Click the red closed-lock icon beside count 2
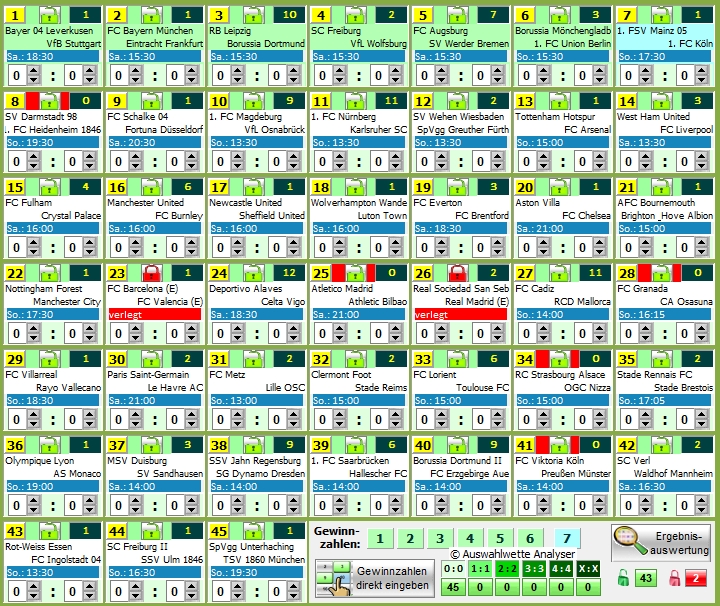This screenshot has height=606, width=720. pyautogui.click(x=675, y=578)
